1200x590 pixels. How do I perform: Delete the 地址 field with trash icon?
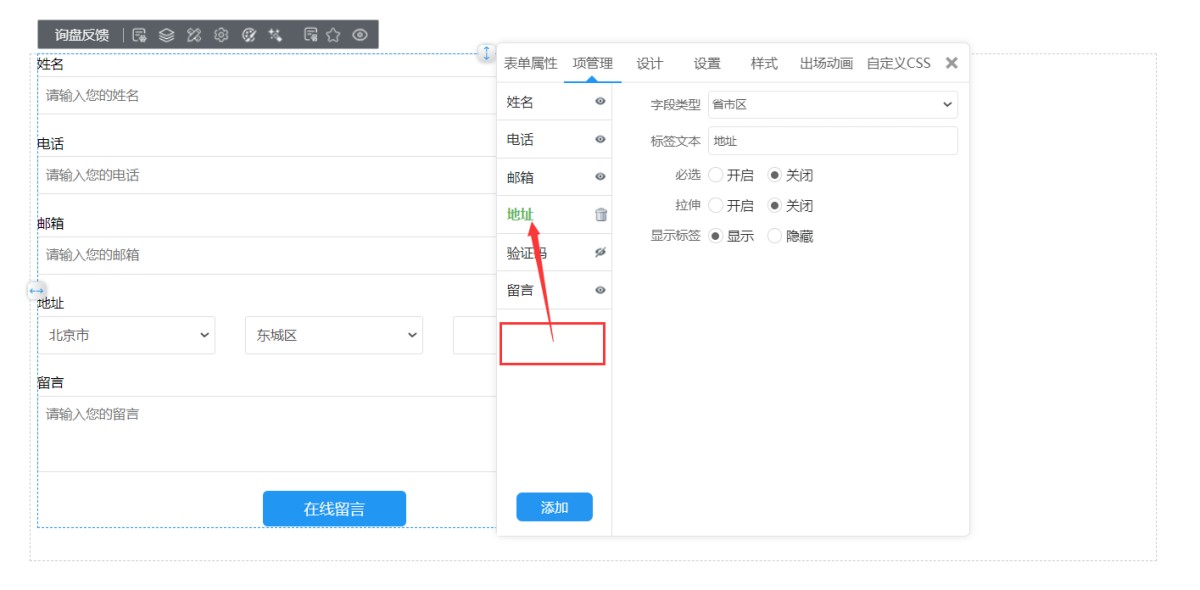click(x=601, y=214)
